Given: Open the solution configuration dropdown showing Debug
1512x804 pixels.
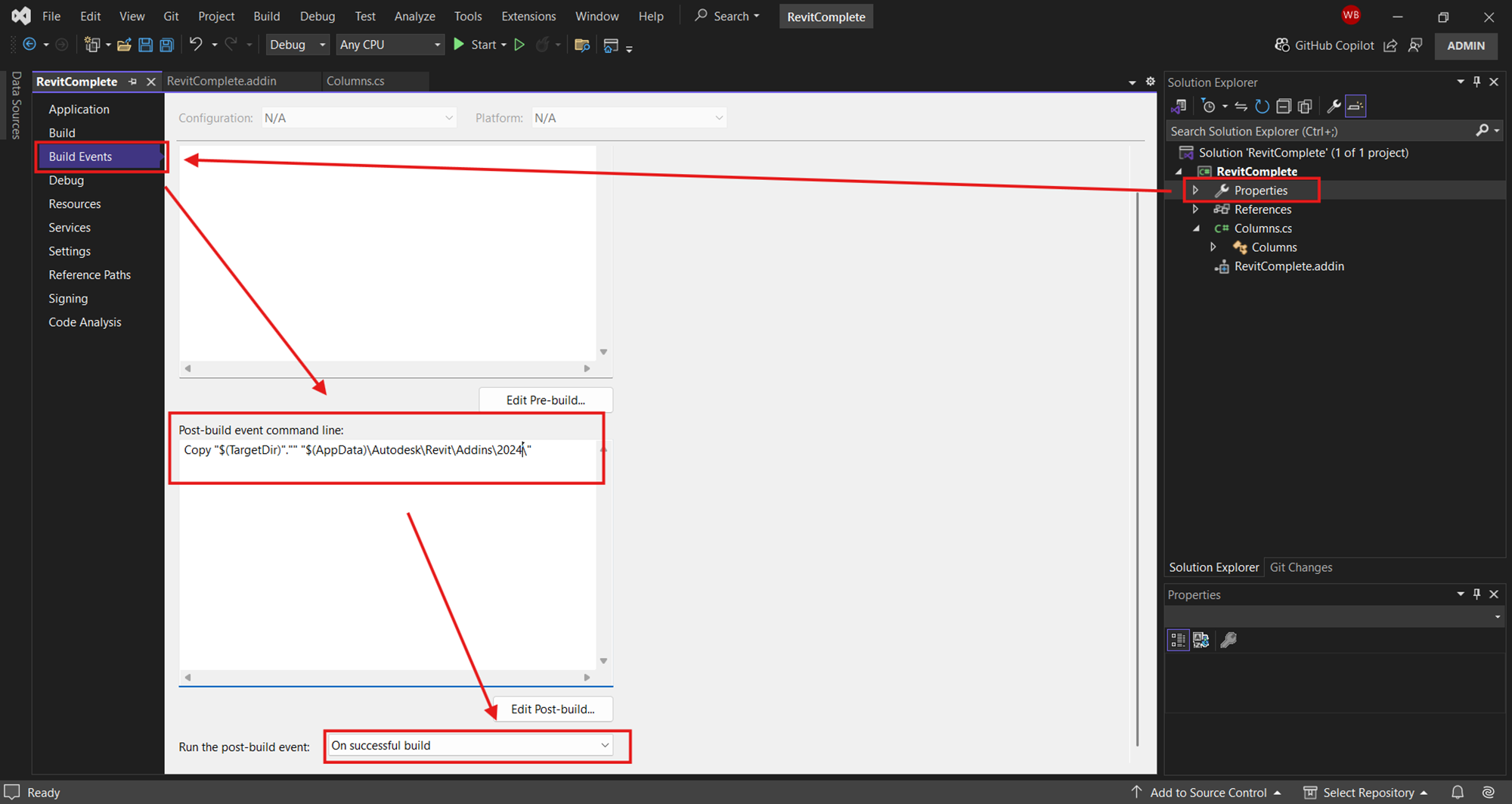Looking at the screenshot, I should [297, 44].
